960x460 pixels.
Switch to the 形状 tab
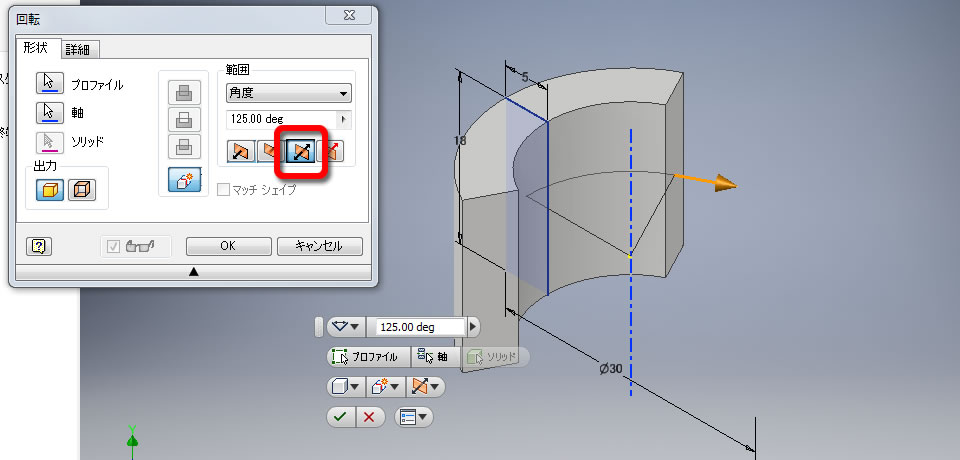[x=38, y=48]
